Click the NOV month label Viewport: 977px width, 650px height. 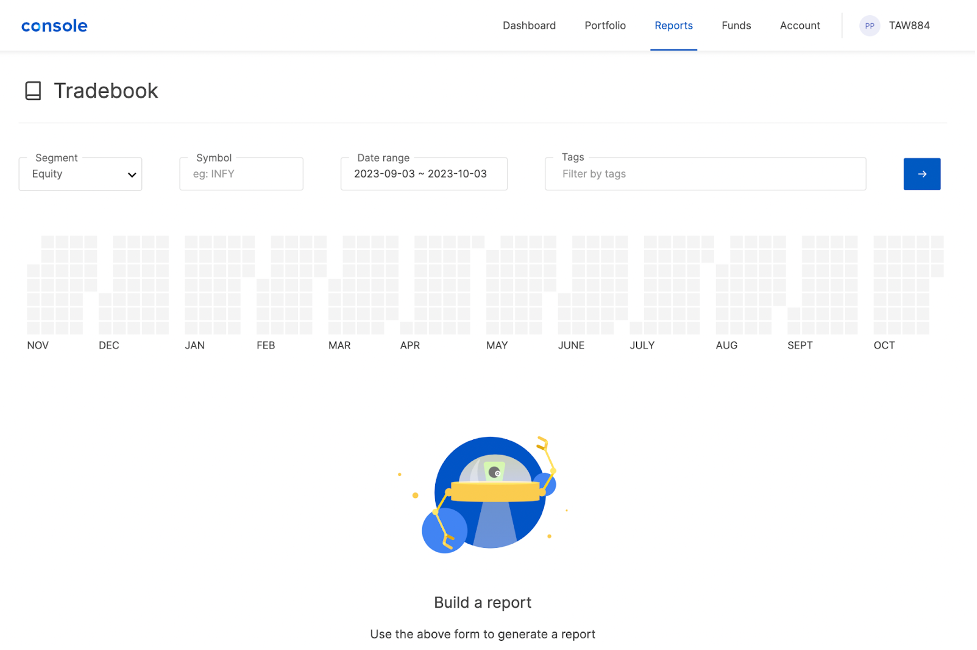pyautogui.click(x=37, y=345)
